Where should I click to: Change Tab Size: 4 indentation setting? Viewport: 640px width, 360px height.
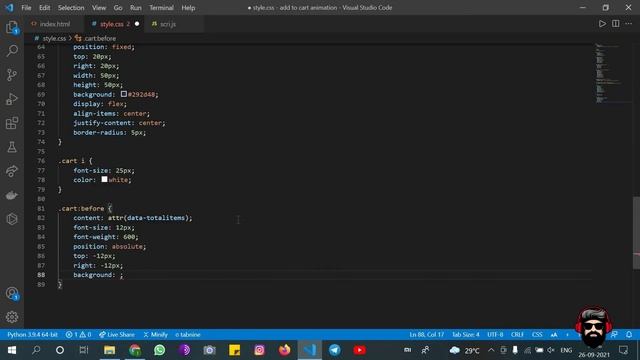[466, 334]
